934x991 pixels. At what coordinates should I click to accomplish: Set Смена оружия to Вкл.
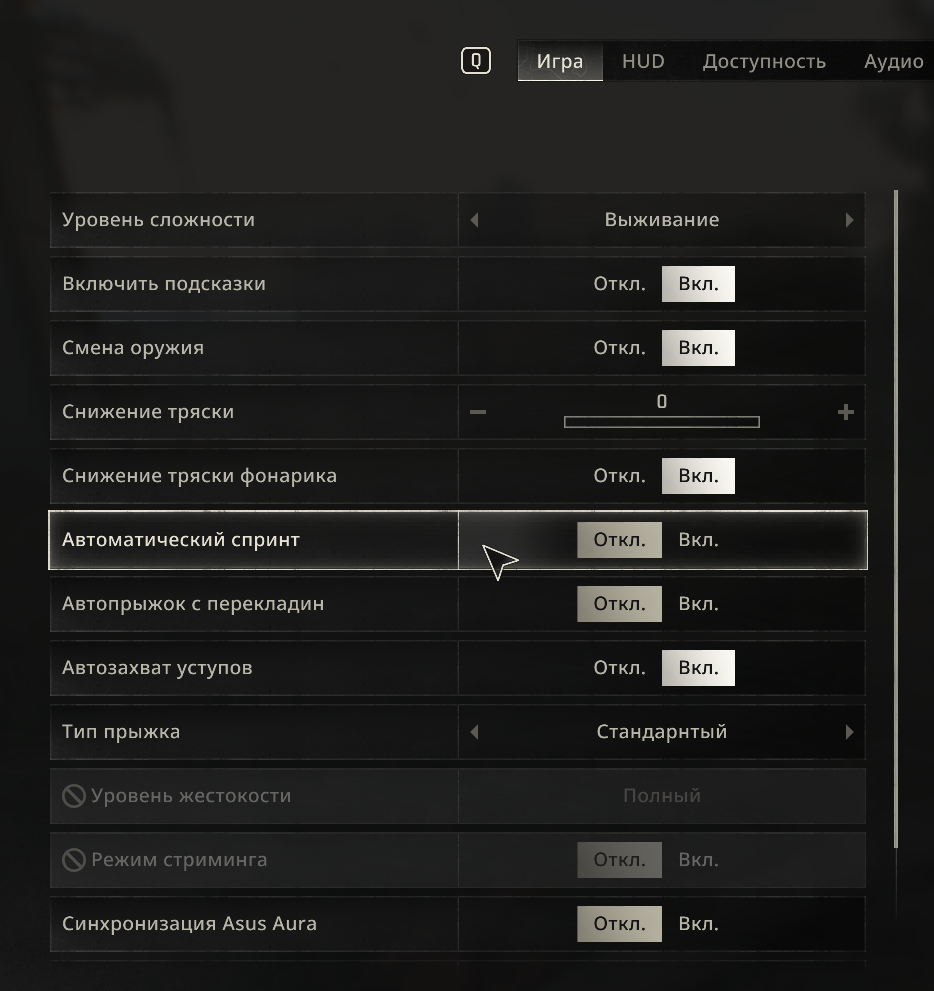(x=698, y=348)
